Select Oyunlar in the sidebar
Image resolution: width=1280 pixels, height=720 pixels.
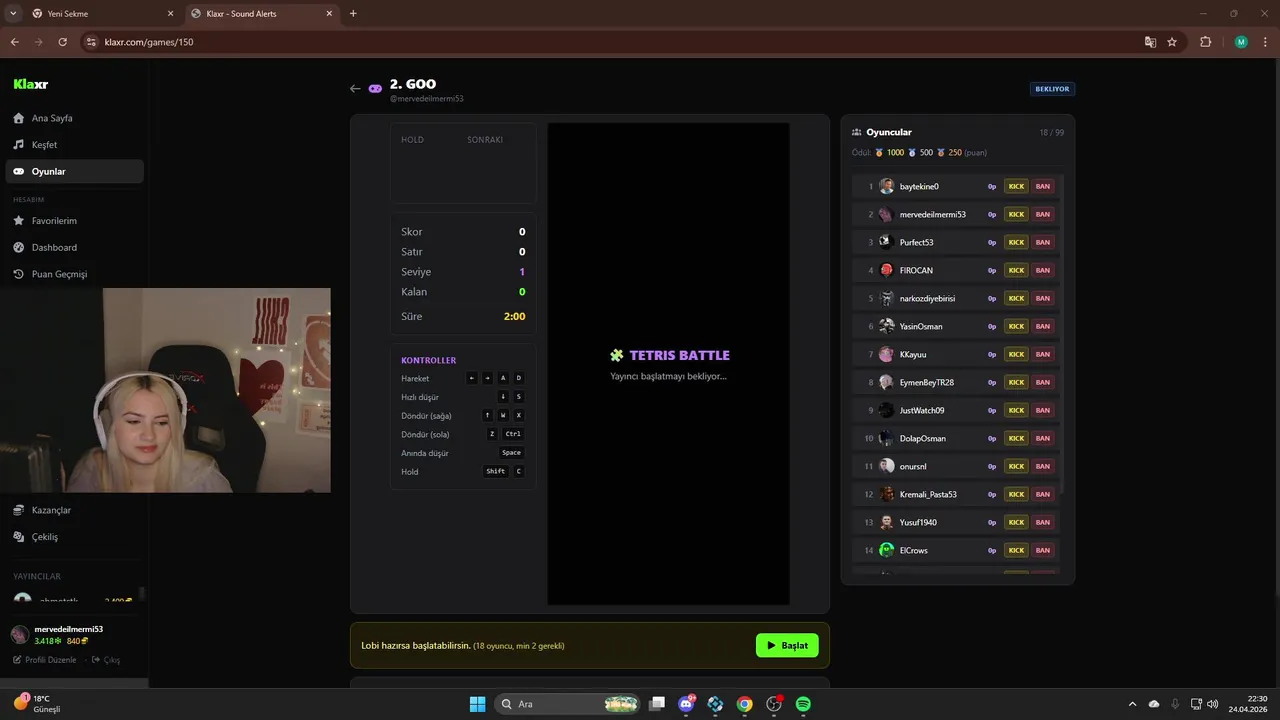pos(74,171)
